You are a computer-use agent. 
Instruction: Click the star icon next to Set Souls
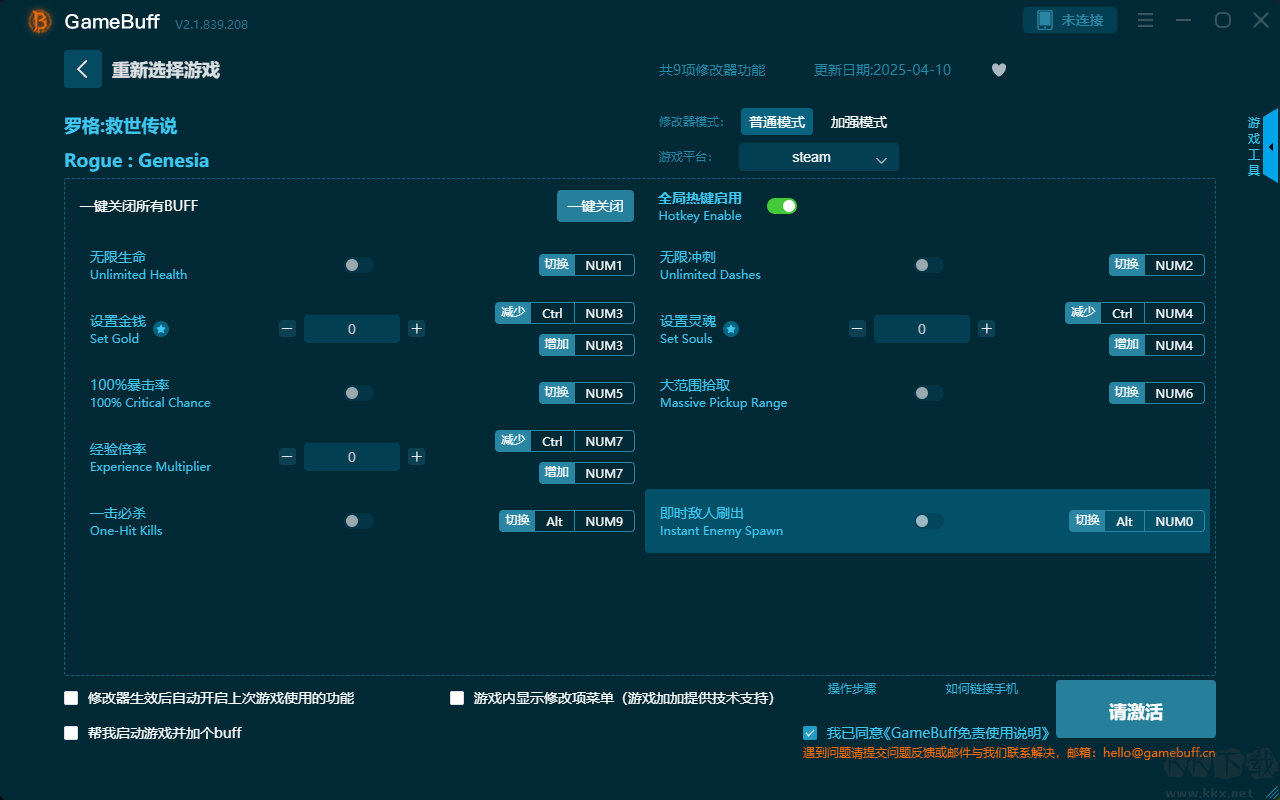tap(731, 329)
